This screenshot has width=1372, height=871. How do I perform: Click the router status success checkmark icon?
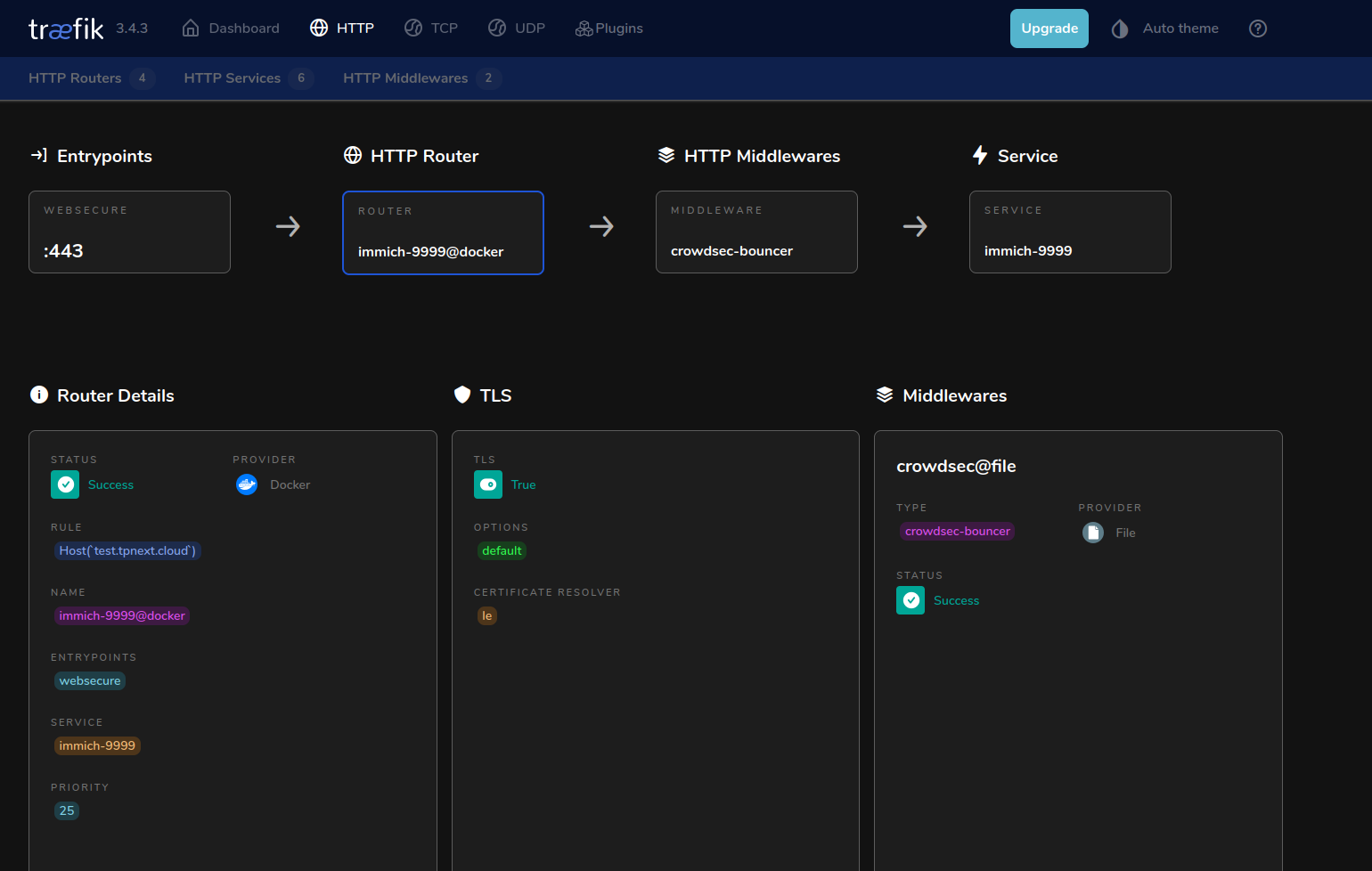pos(65,484)
